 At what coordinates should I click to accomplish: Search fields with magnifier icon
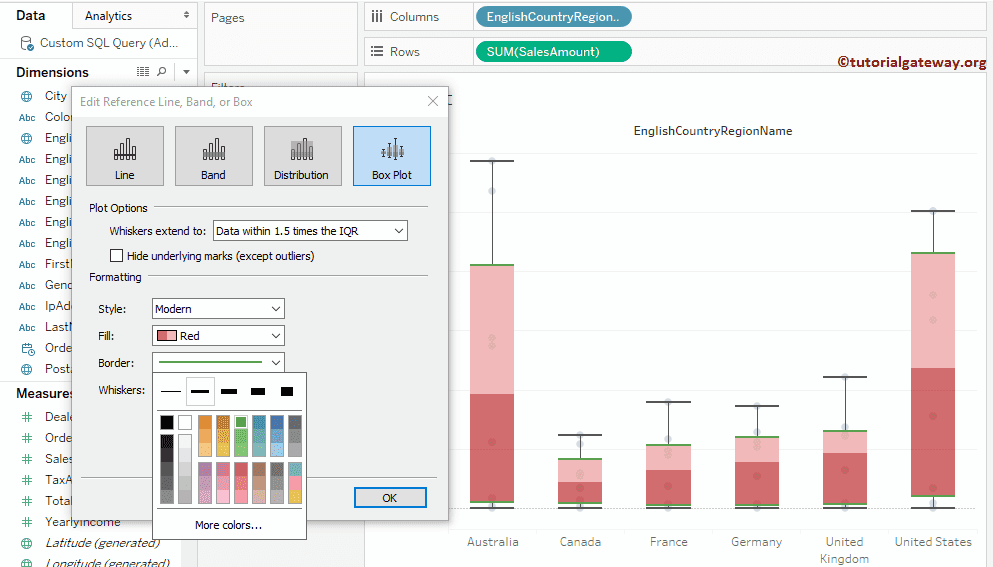pyautogui.click(x=162, y=72)
